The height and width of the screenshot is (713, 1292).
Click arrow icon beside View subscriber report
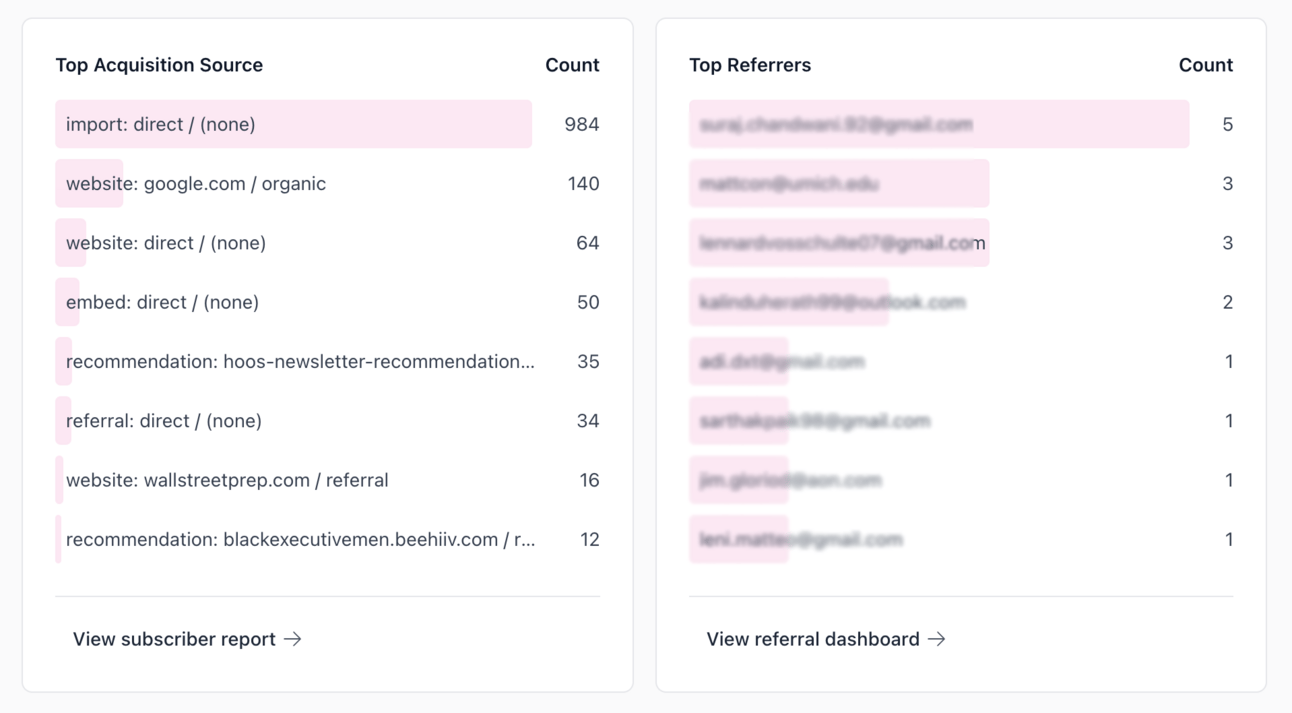tap(292, 639)
